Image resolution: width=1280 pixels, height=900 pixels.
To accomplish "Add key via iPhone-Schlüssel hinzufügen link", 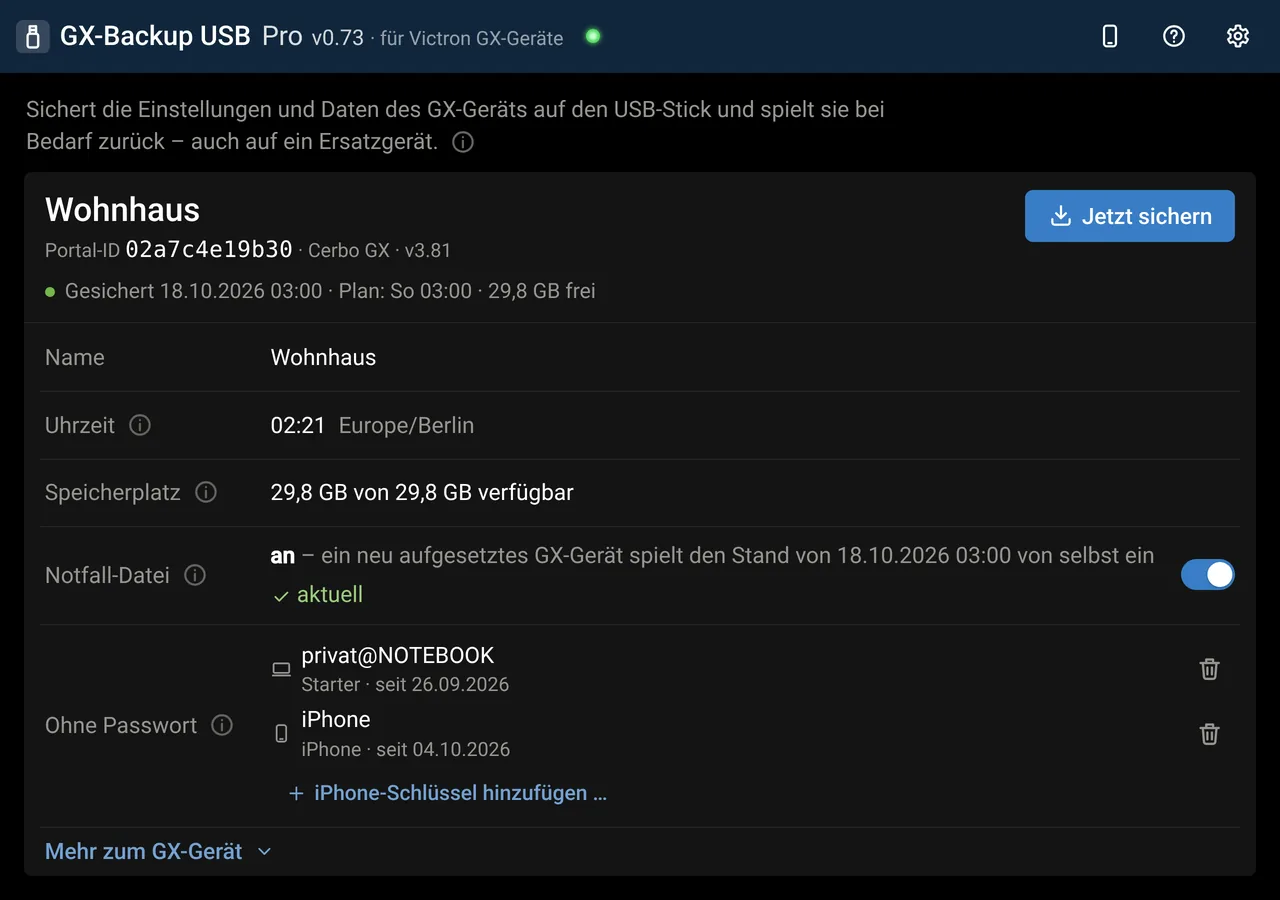I will (448, 793).
